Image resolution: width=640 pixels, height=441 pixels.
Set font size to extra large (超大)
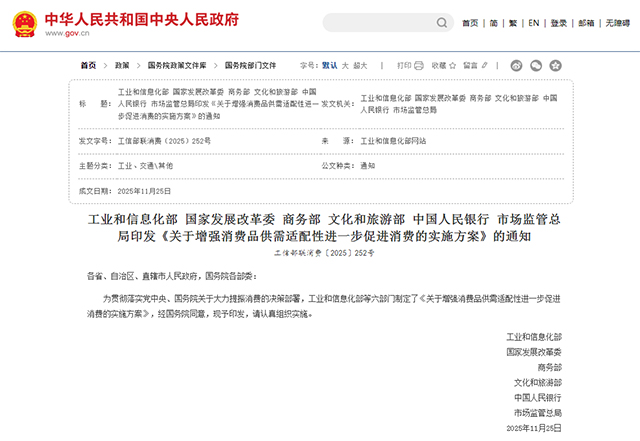click(x=362, y=65)
